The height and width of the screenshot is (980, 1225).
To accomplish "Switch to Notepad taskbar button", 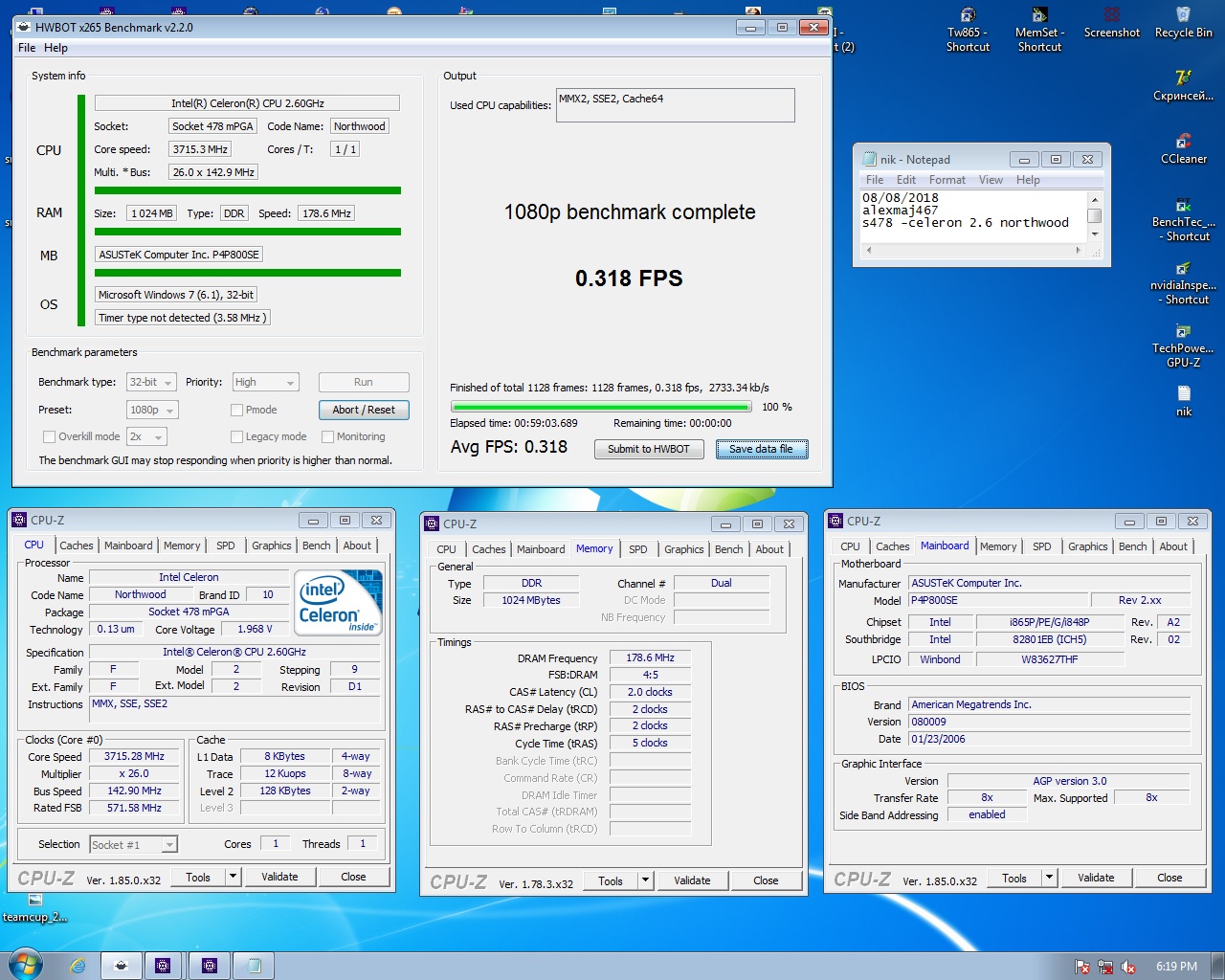I will click(255, 966).
